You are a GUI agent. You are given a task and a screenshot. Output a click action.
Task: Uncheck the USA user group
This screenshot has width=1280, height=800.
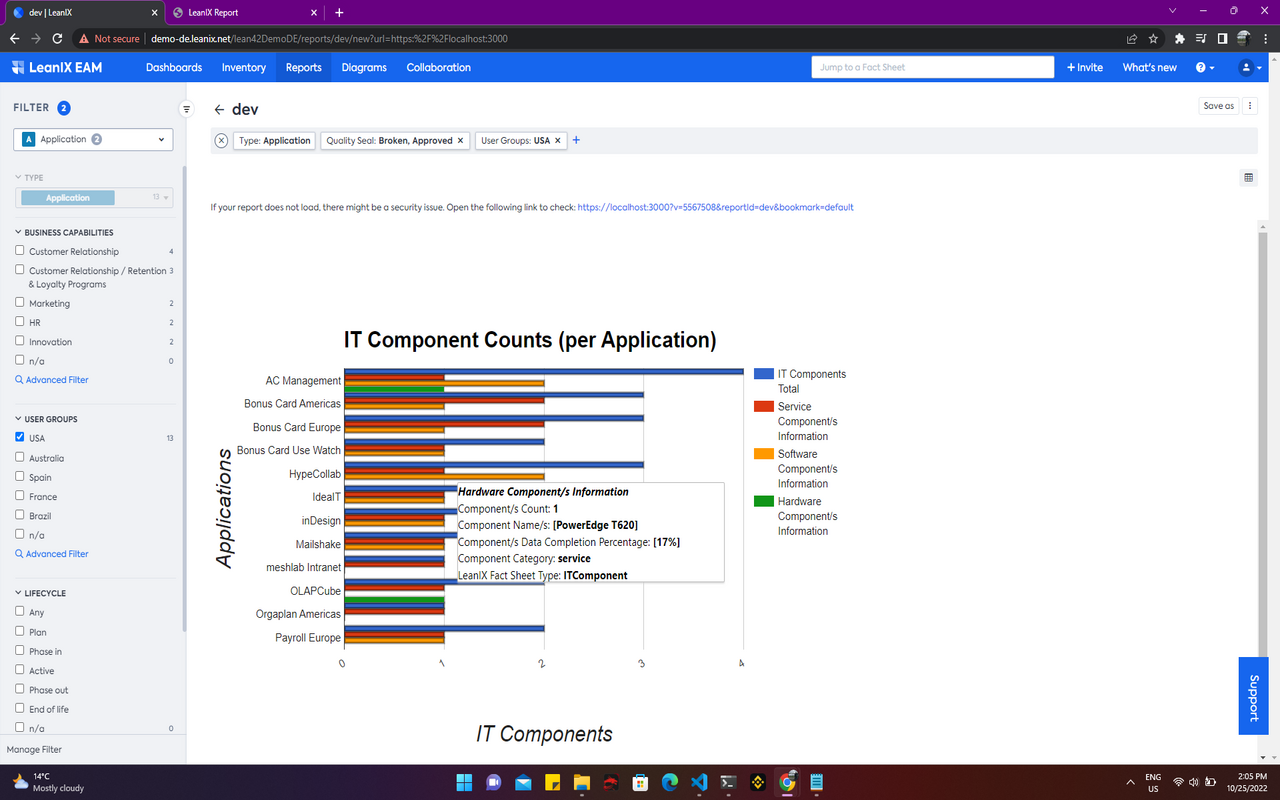coord(20,437)
